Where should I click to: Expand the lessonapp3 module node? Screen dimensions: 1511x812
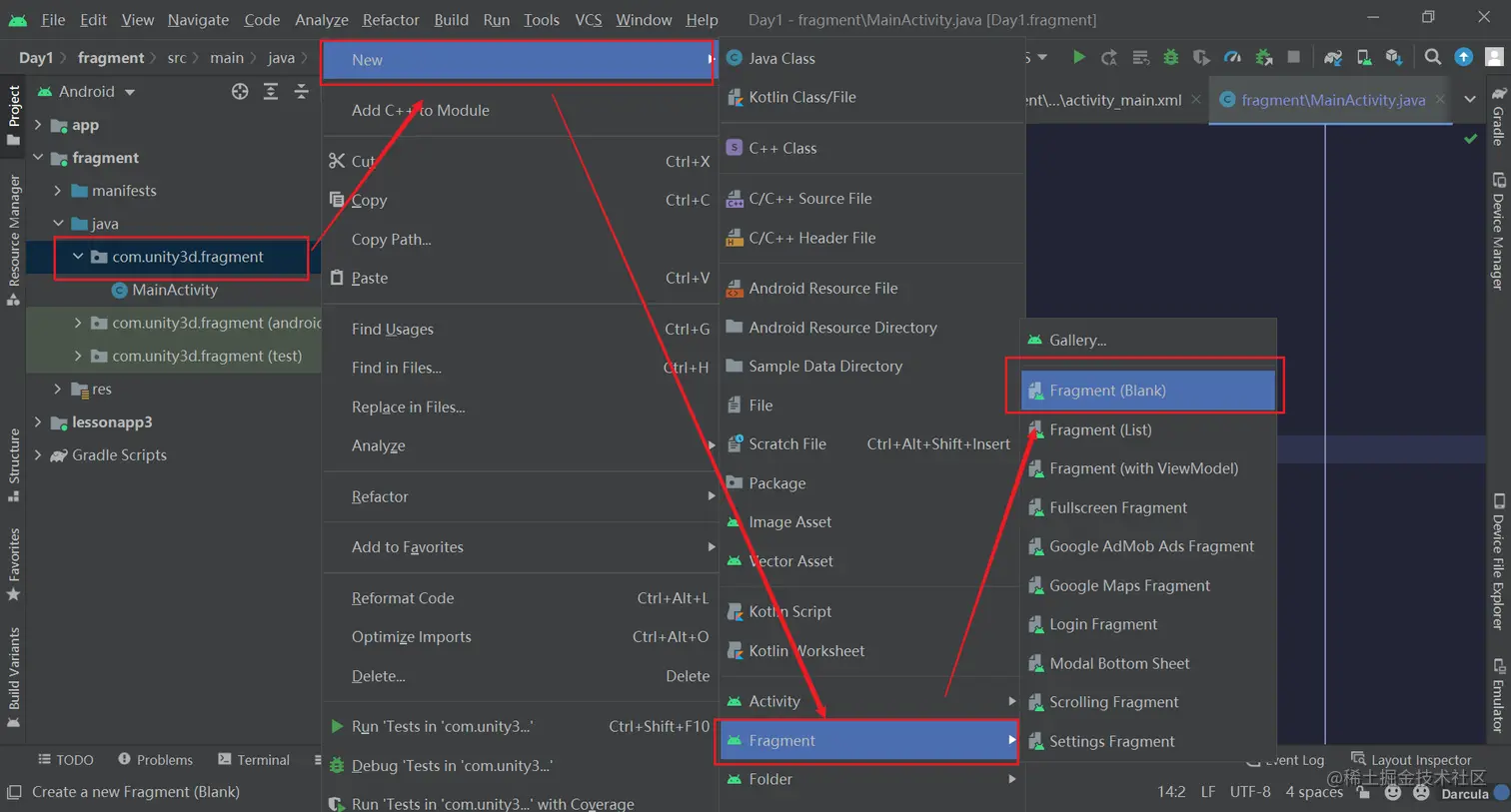38,421
